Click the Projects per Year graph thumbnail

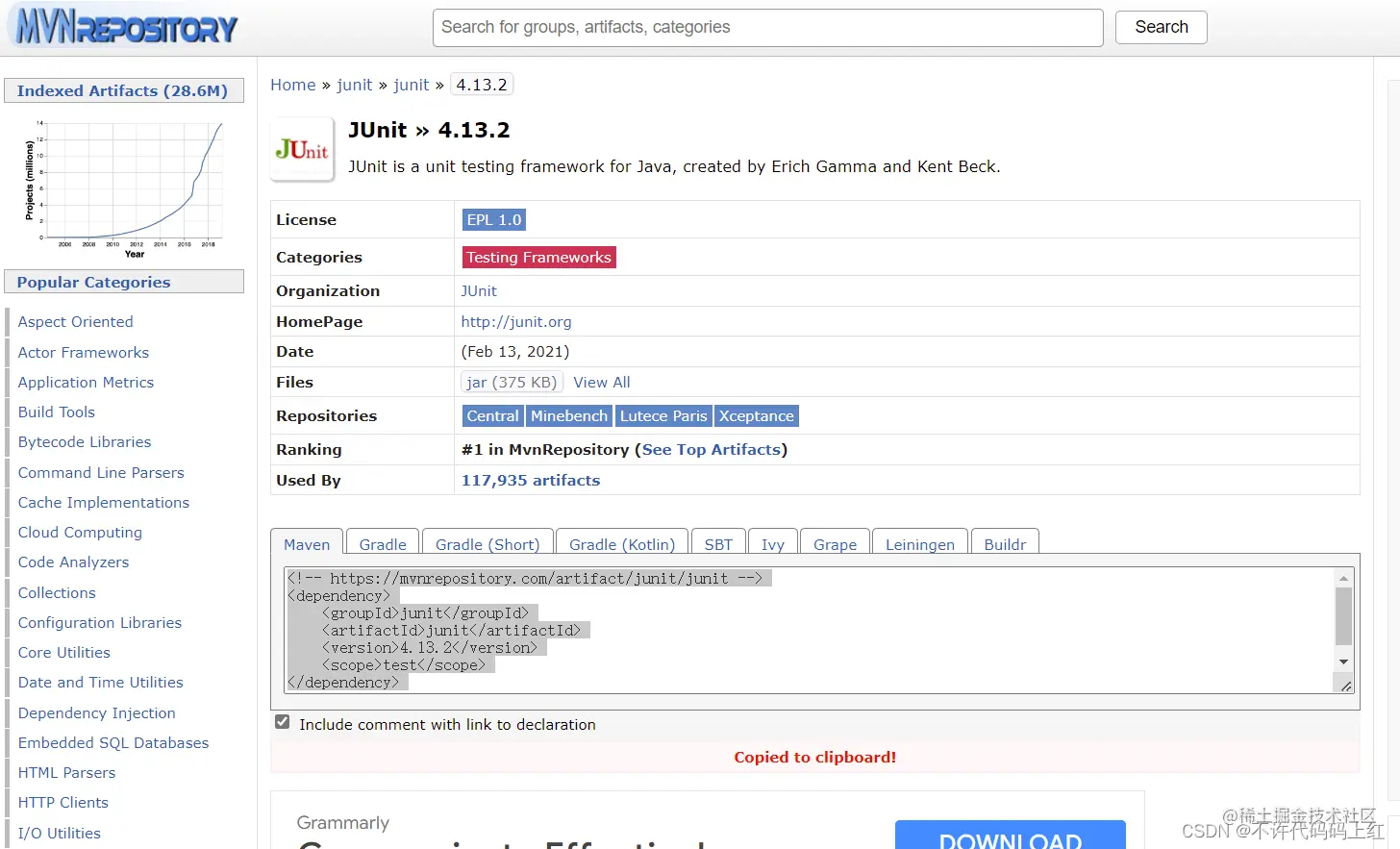tap(124, 187)
